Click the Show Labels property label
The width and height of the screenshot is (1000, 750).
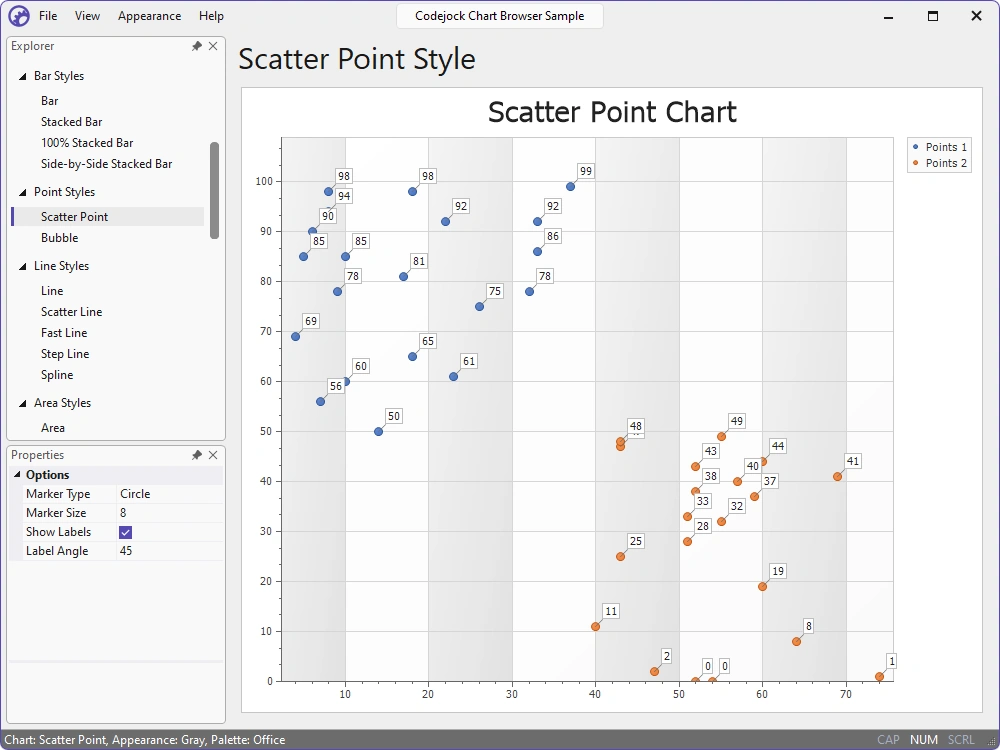[58, 532]
